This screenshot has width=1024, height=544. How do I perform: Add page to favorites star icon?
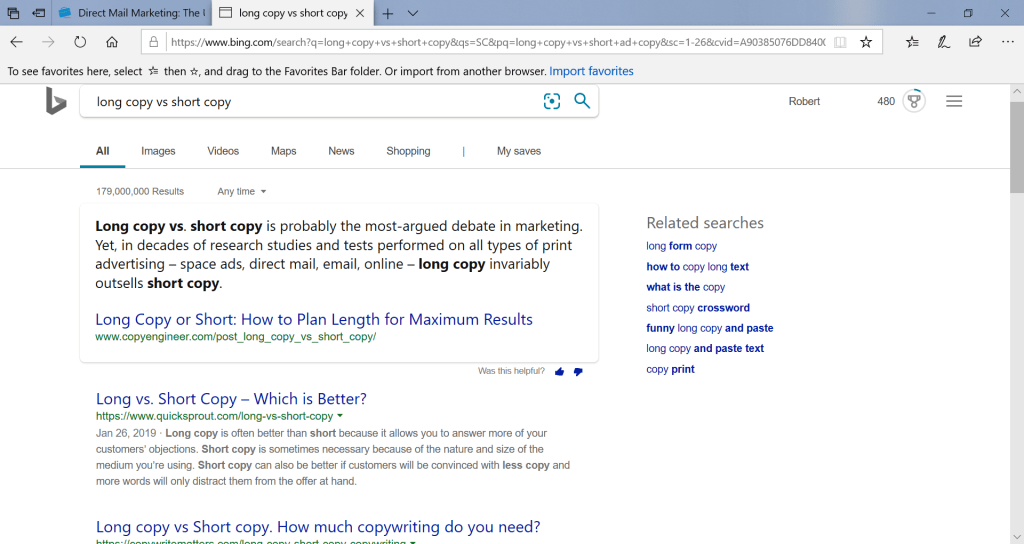pyautogui.click(x=866, y=42)
